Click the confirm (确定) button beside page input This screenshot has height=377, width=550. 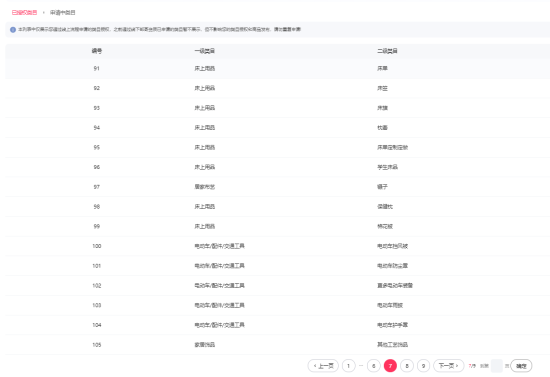(x=521, y=366)
